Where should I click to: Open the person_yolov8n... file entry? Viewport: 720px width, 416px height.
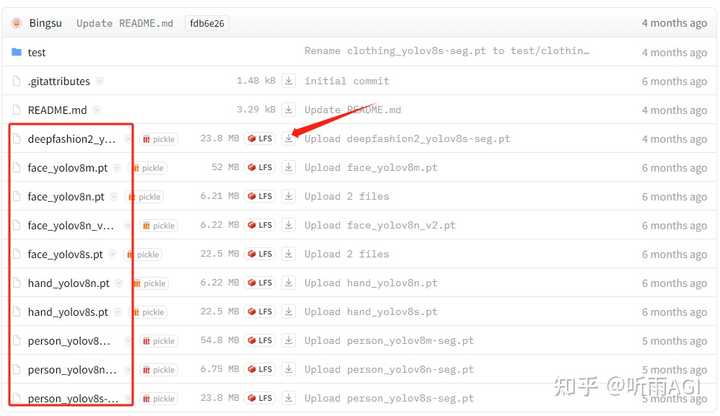72,370
